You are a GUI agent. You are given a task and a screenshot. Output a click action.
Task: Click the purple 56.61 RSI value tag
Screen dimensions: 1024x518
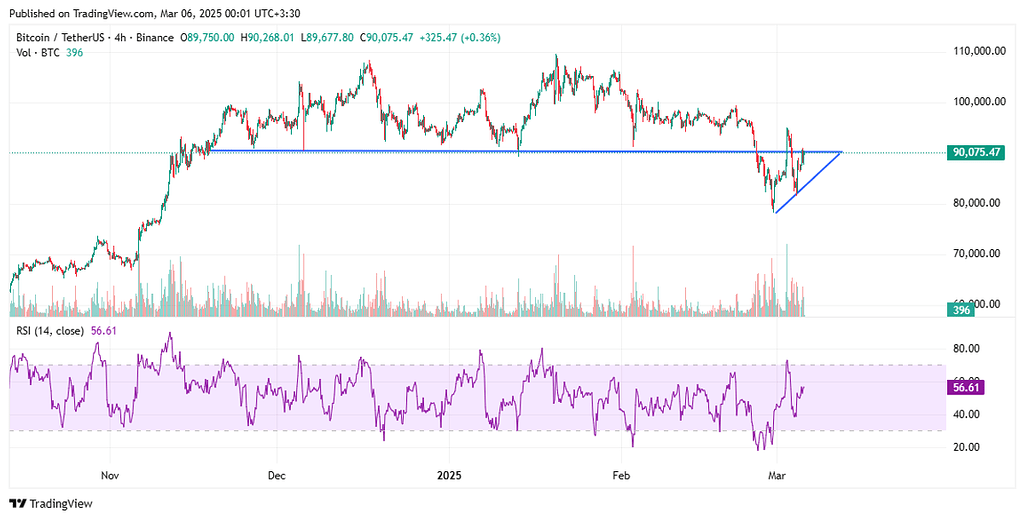point(964,386)
